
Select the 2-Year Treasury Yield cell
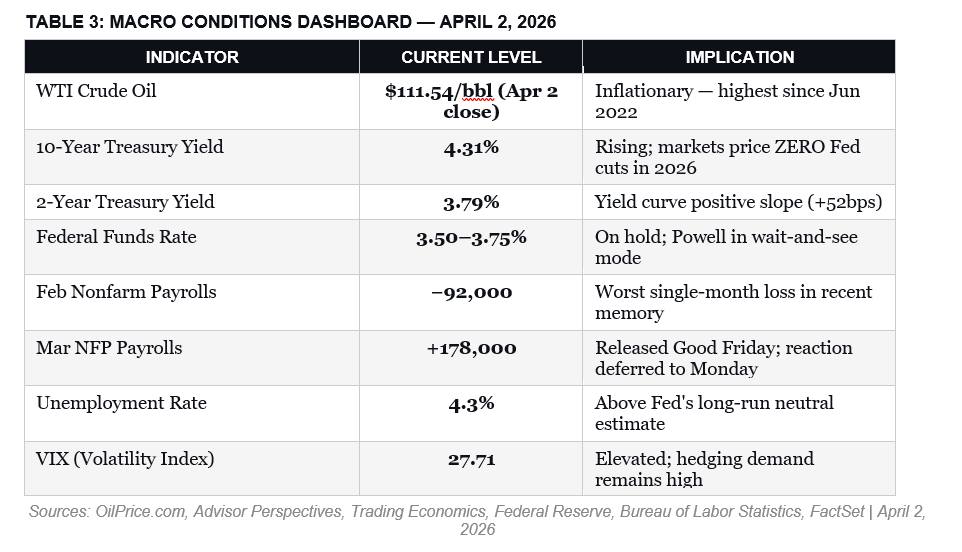pyautogui.click(x=125, y=202)
